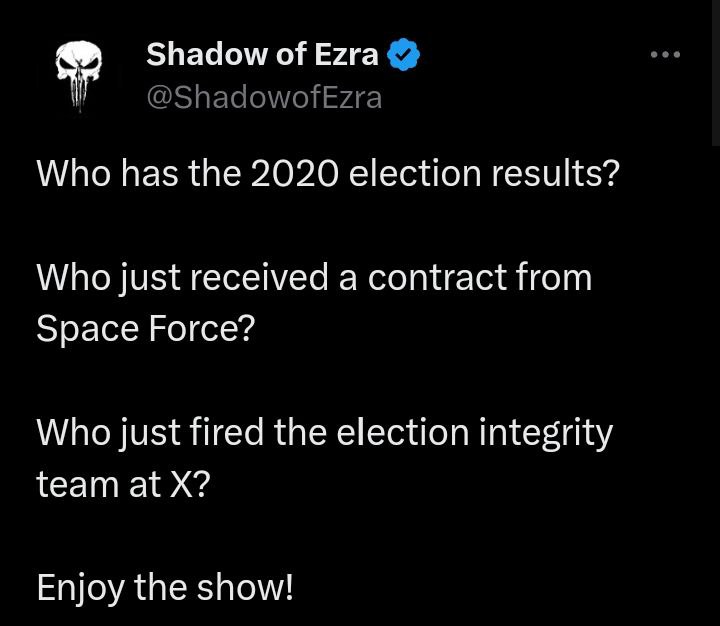Click the line "Who just fired the election integrity"
The height and width of the screenshot is (626, 720).
point(324,433)
